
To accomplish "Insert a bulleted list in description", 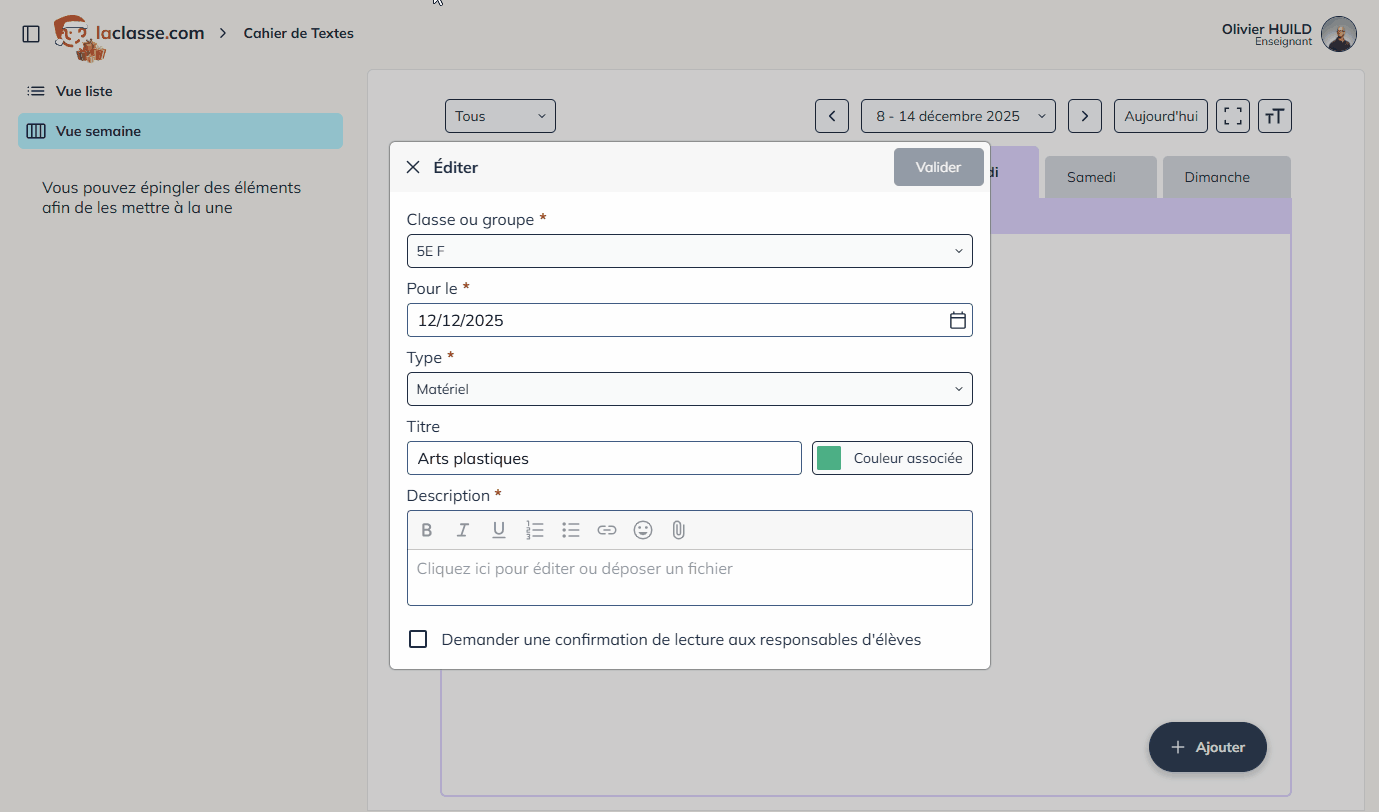I will tap(571, 530).
